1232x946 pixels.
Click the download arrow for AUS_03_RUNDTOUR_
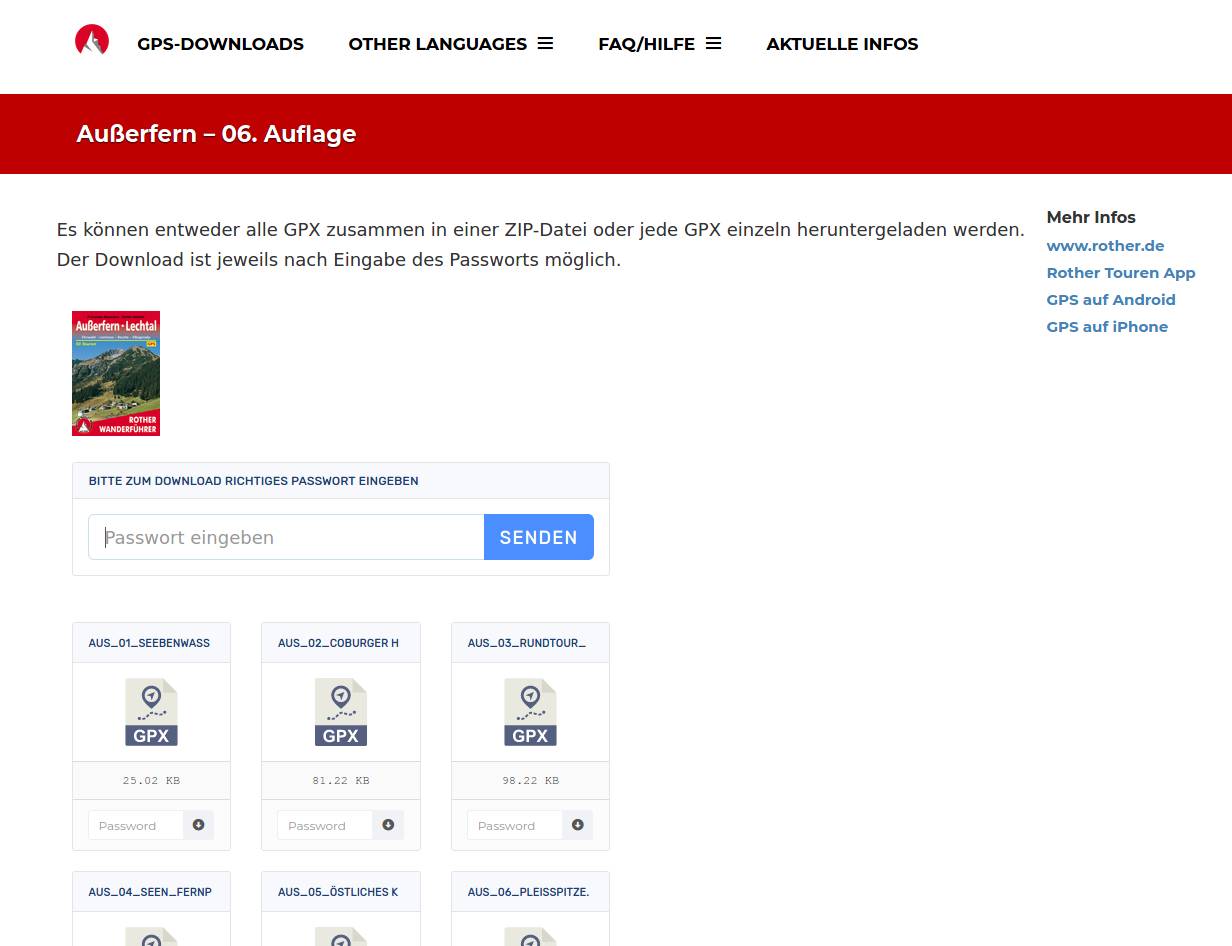tap(578, 825)
